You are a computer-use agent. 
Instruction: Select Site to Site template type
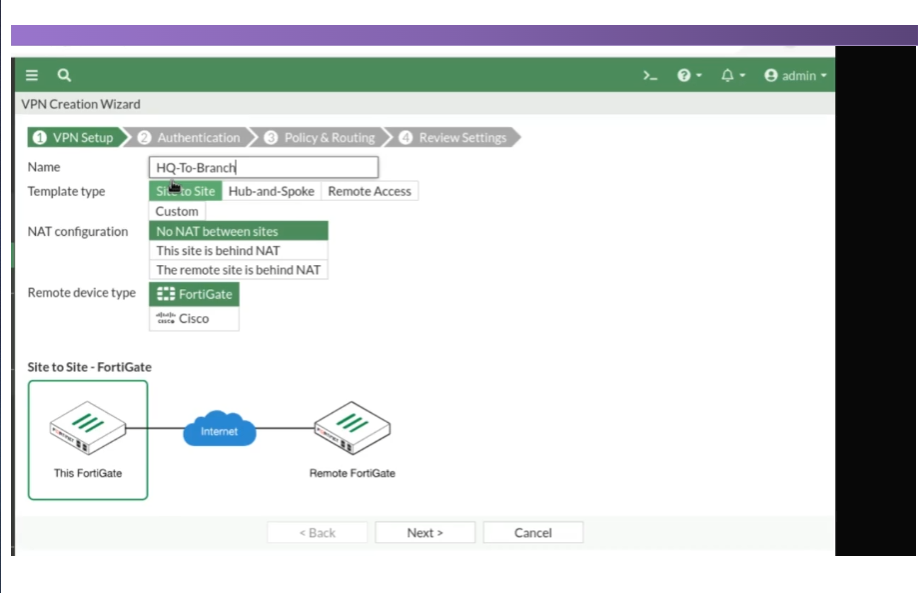185,191
